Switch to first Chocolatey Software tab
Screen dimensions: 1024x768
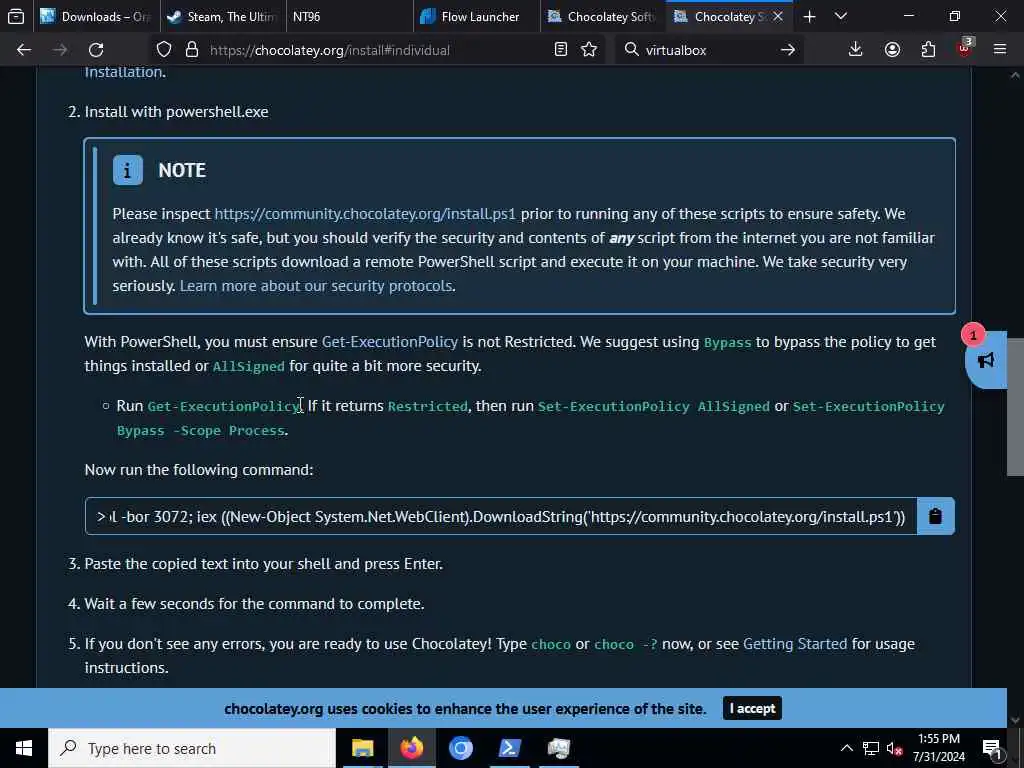[602, 16]
